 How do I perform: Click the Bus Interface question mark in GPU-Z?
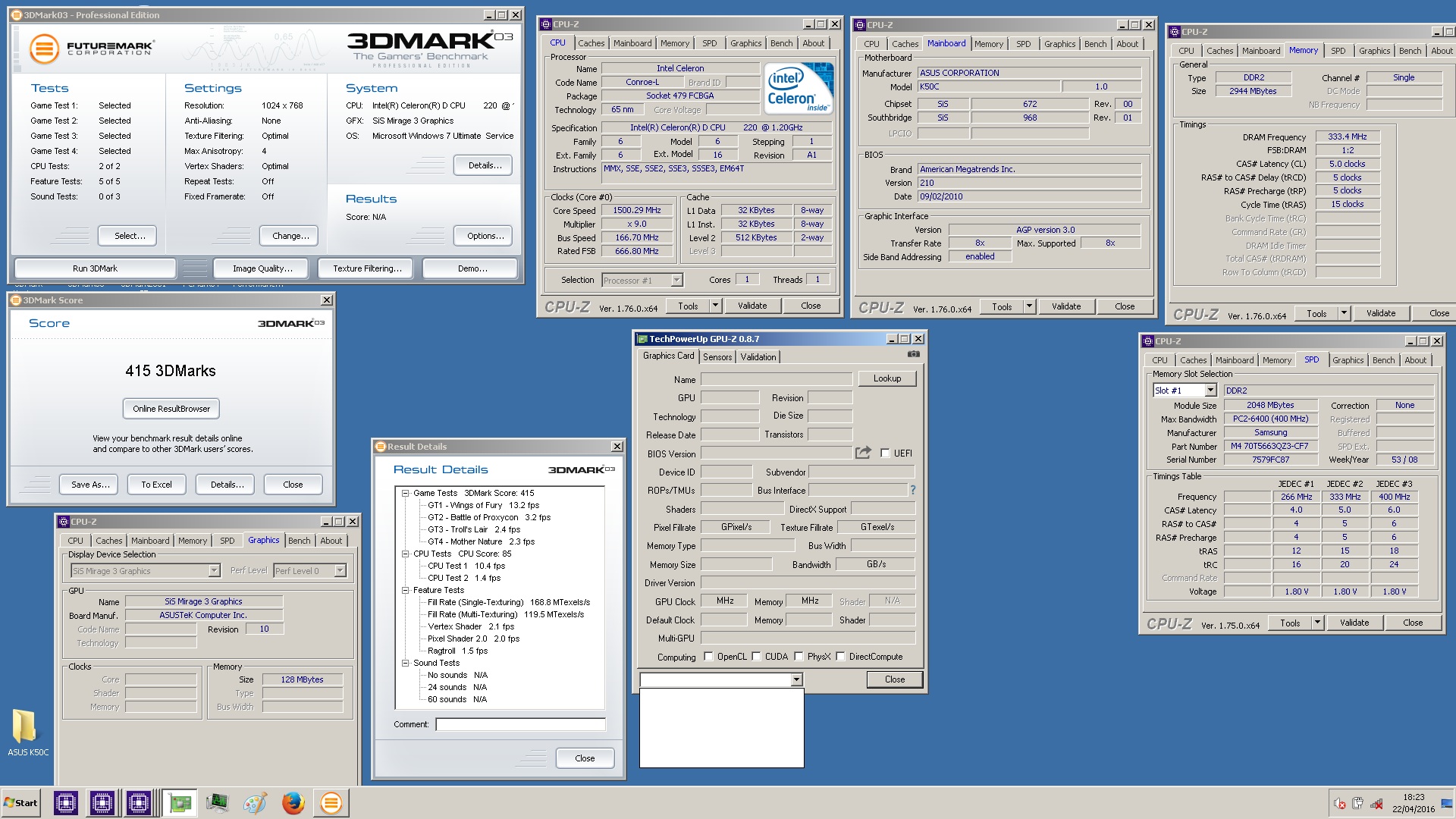913,490
